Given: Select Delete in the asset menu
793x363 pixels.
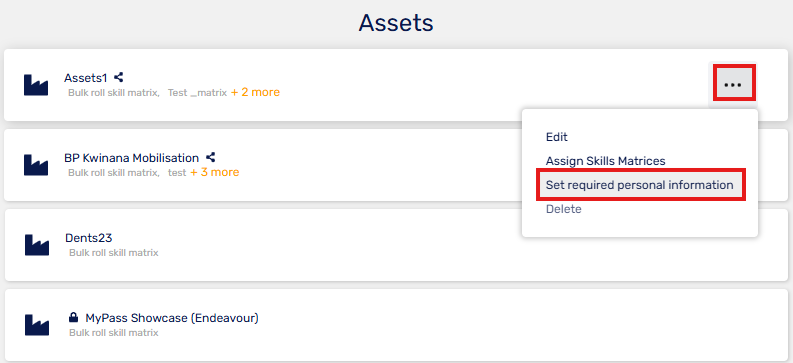Looking at the screenshot, I should click(563, 209).
